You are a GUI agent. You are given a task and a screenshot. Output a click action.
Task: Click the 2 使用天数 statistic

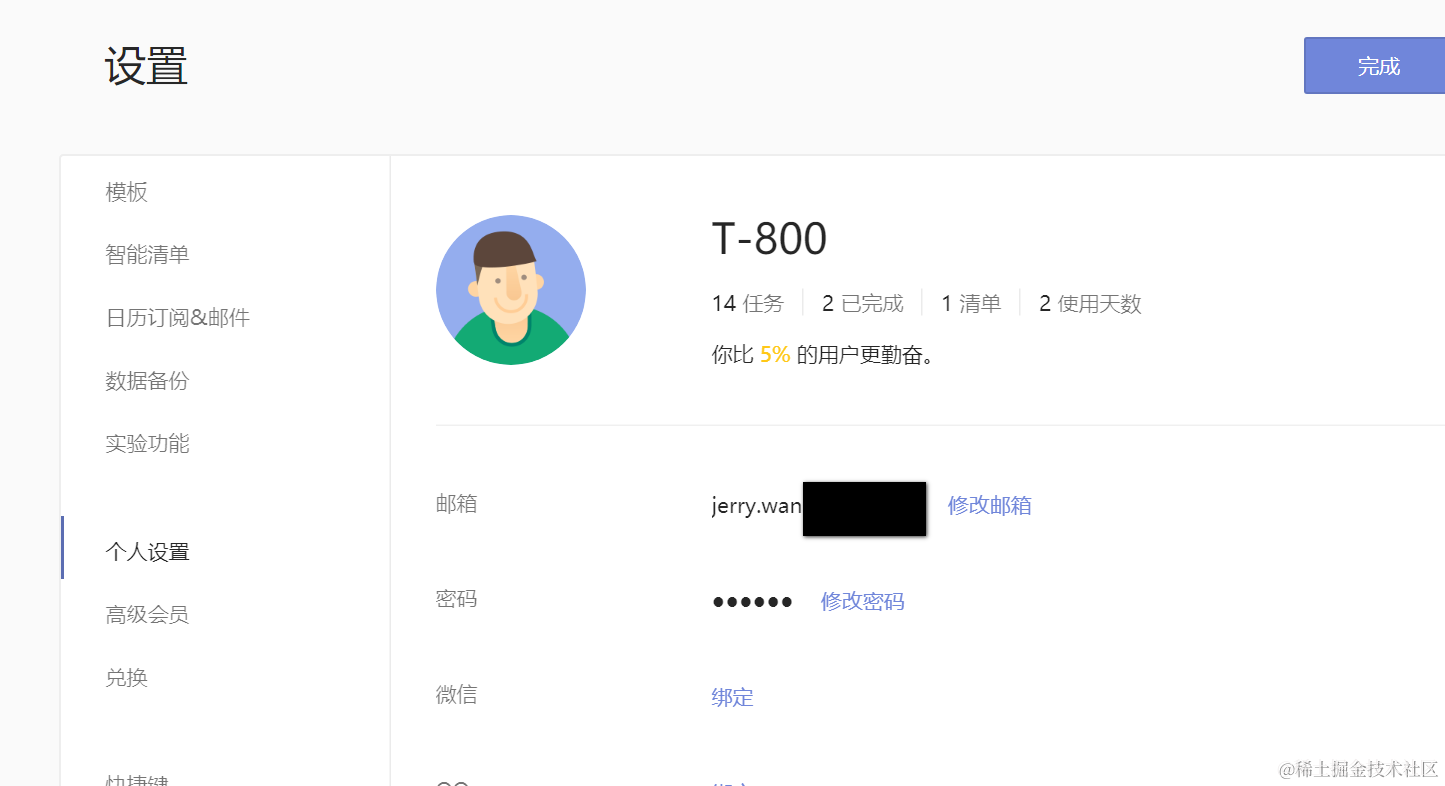pyautogui.click(x=1090, y=303)
